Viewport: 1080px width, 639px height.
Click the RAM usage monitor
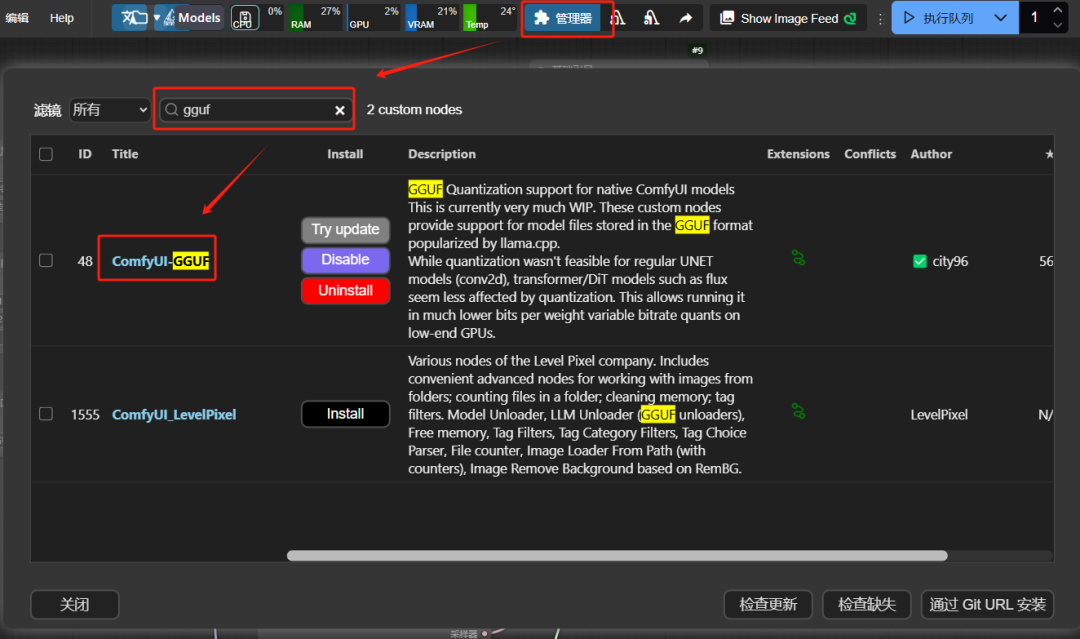pos(315,17)
